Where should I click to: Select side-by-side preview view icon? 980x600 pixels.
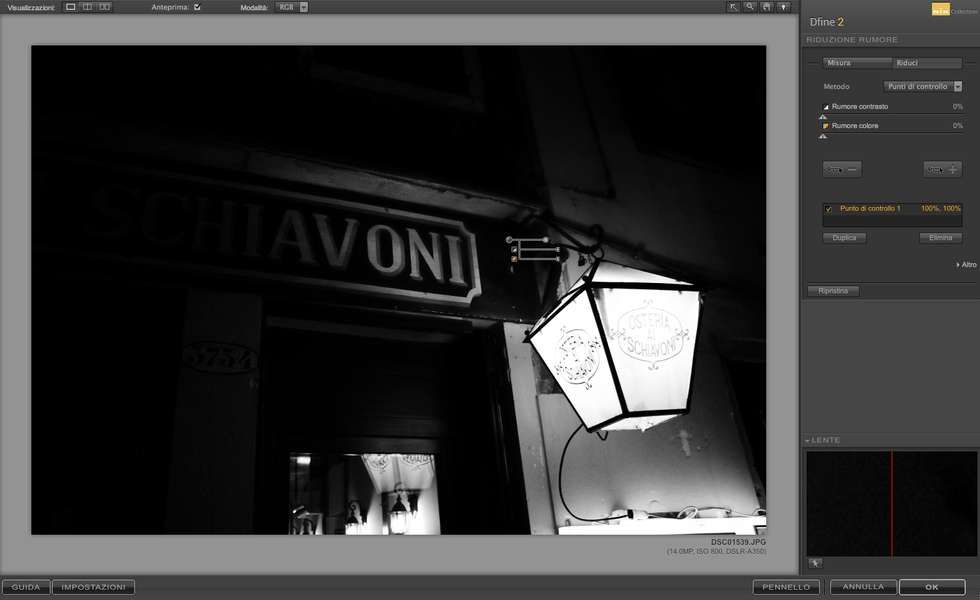(105, 7)
